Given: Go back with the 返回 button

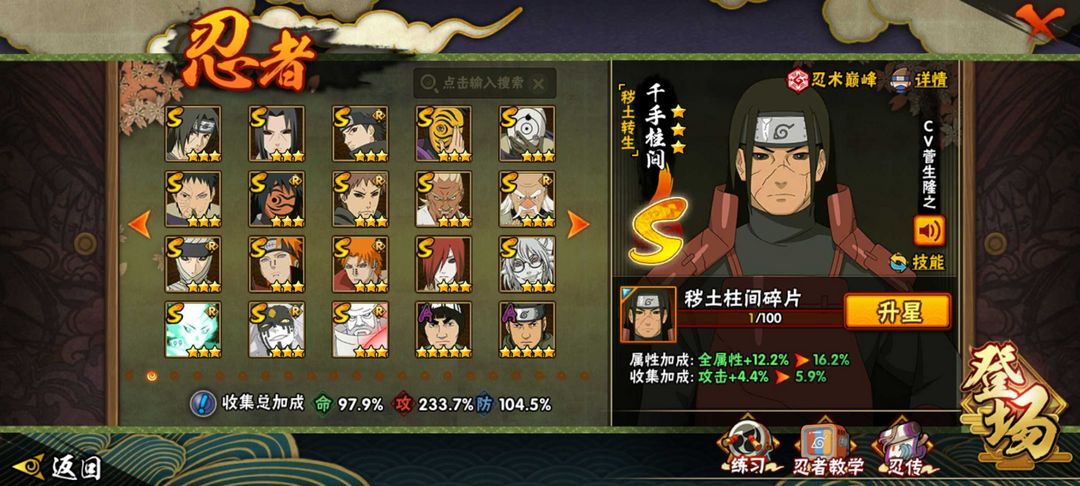Looking at the screenshot, I should pyautogui.click(x=59, y=468).
